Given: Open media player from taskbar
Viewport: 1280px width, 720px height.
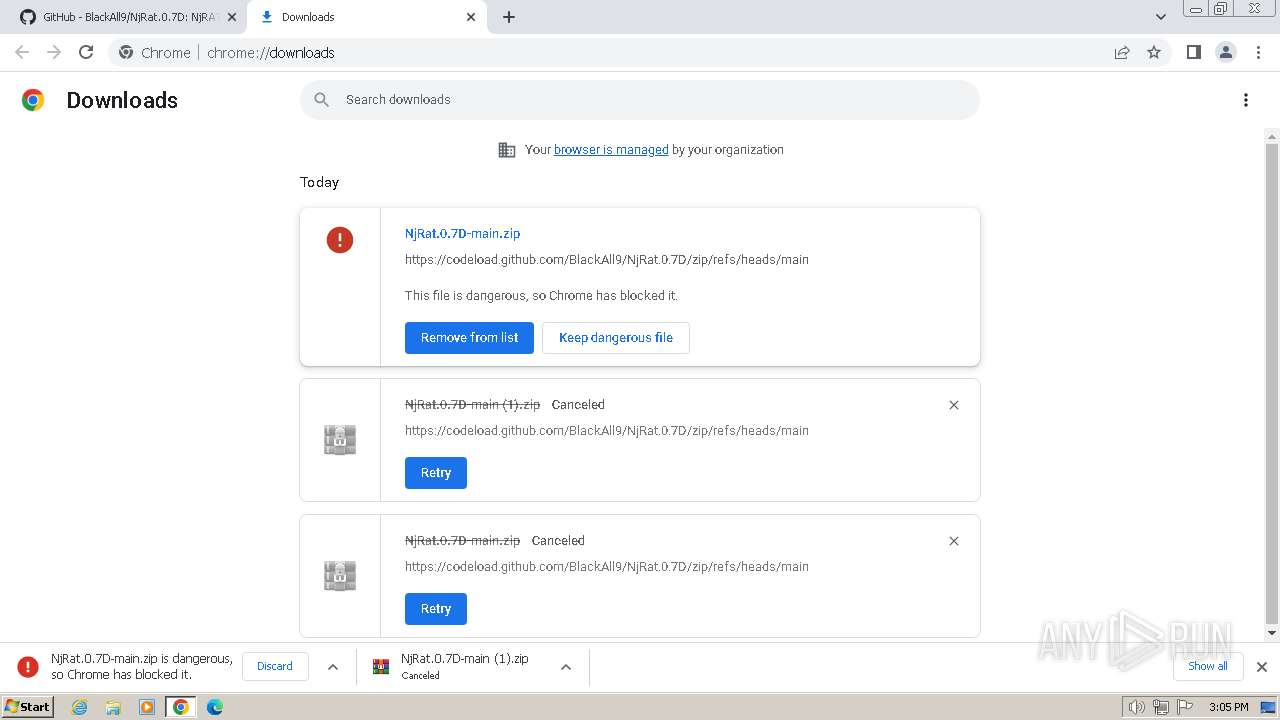Looking at the screenshot, I should coord(147,707).
